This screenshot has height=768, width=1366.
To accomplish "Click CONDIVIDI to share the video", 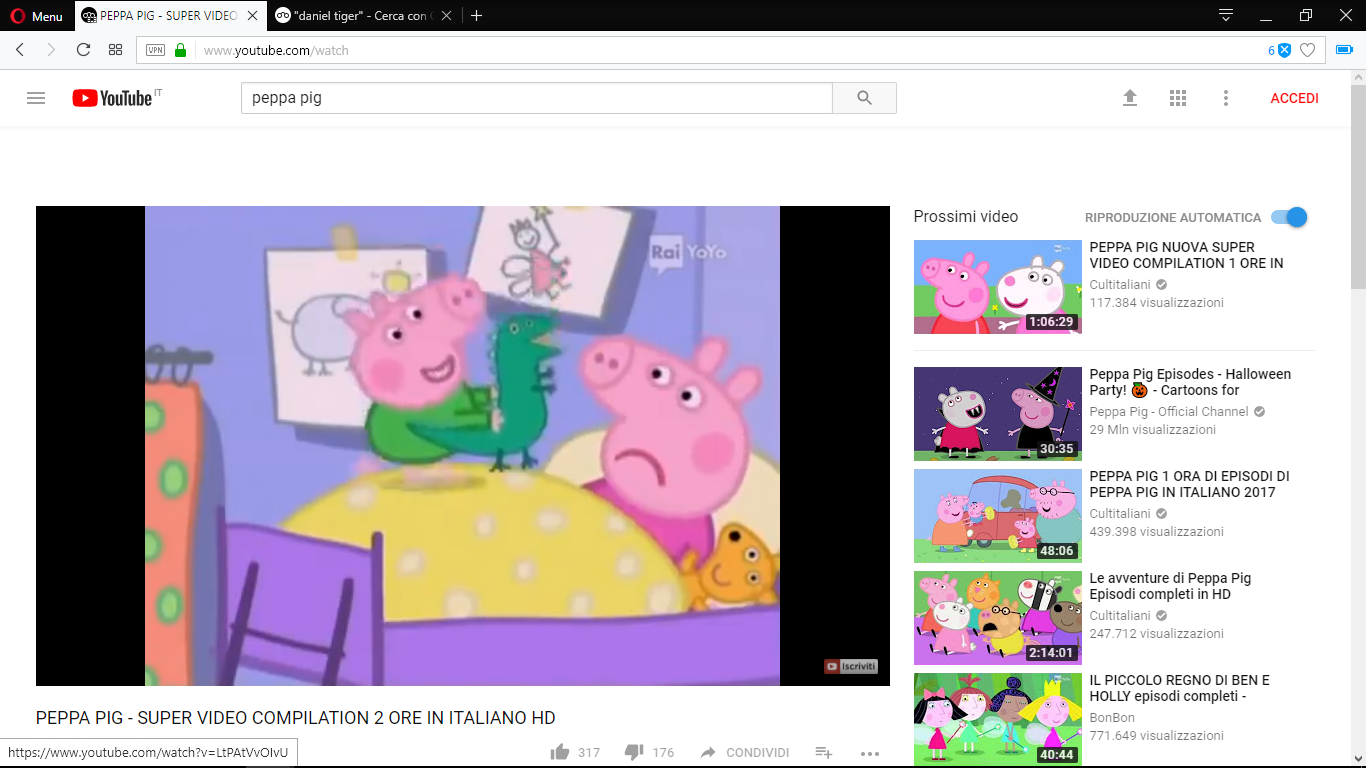I will coord(745,752).
